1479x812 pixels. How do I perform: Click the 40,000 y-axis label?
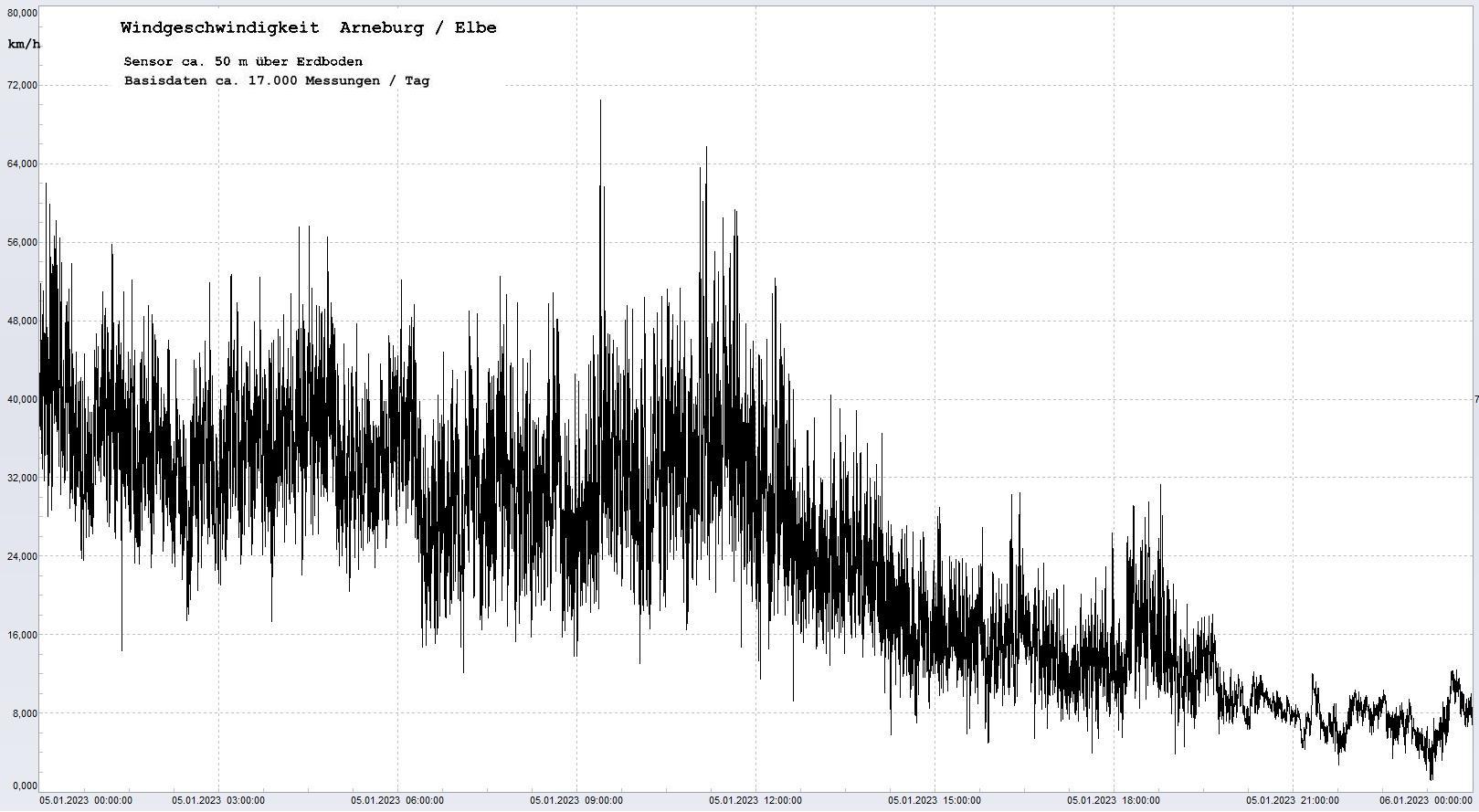click(x=23, y=399)
